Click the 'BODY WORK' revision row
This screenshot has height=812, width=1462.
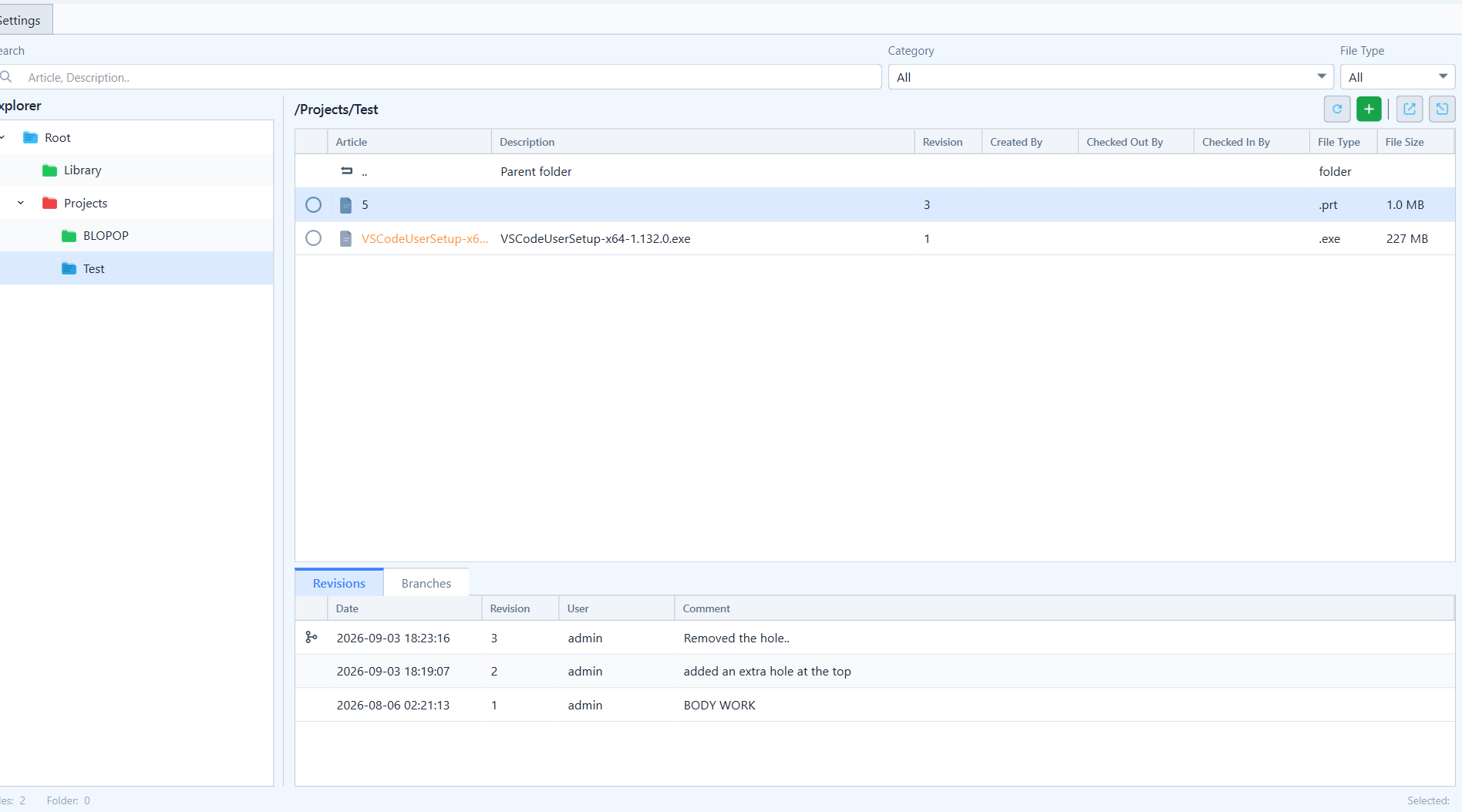(x=874, y=706)
